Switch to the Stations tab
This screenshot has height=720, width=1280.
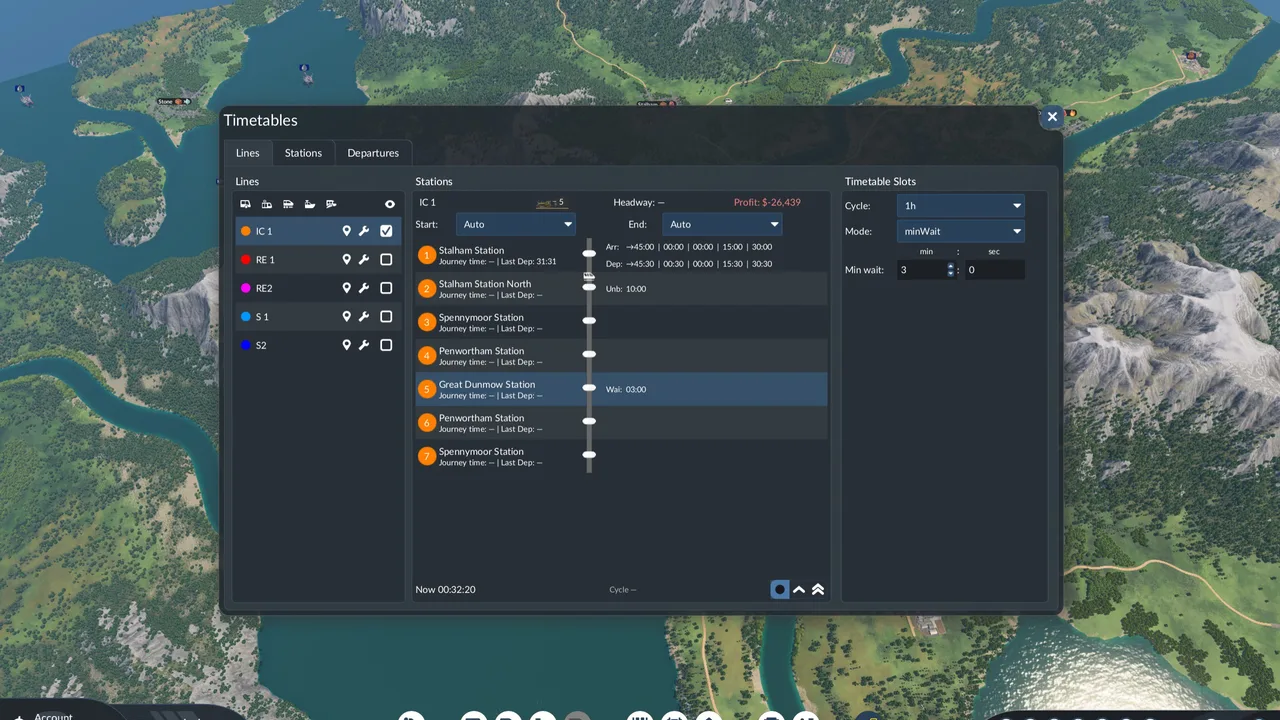(303, 153)
